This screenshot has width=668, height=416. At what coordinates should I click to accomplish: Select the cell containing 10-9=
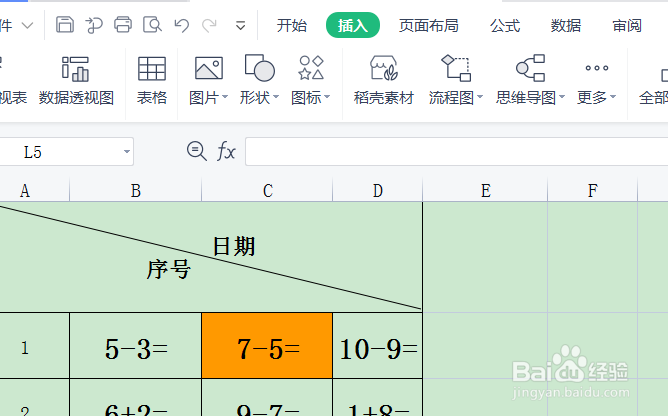click(x=377, y=346)
